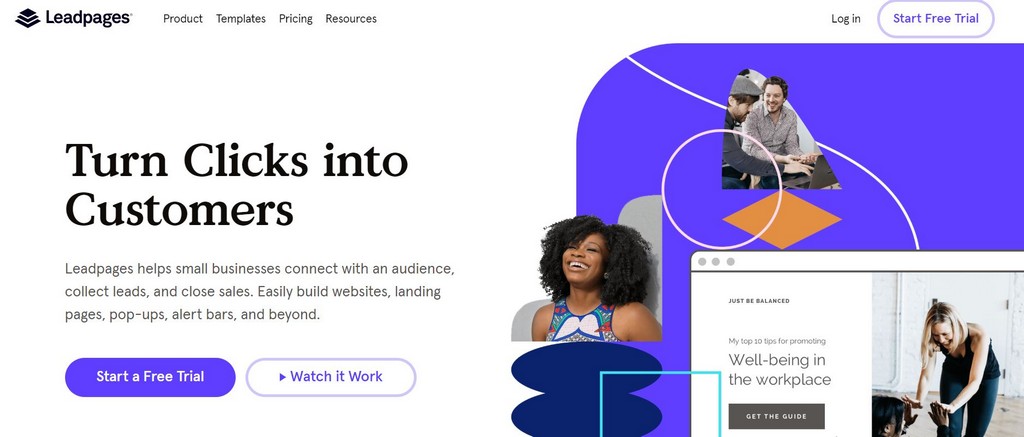The width and height of the screenshot is (1024, 437).
Task: Click GET THE GUIDE in preview mockup
Action: point(776,416)
